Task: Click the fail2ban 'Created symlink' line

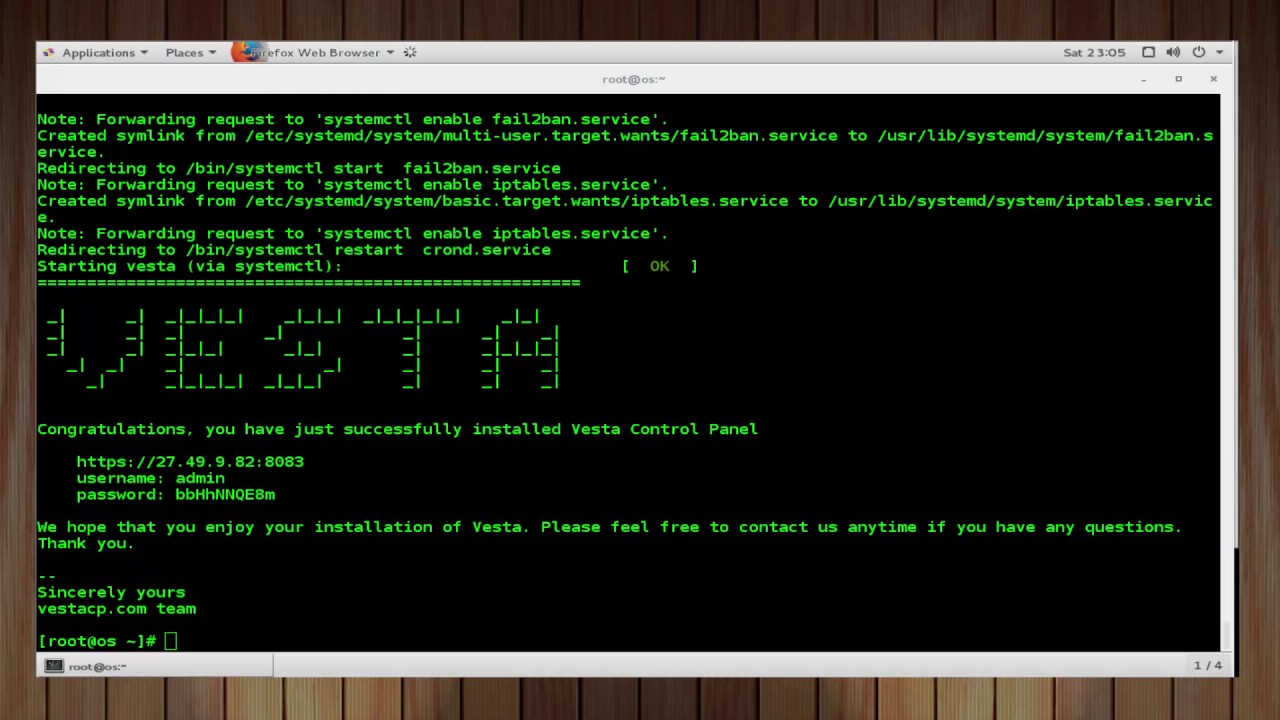Action: pyautogui.click(x=625, y=144)
